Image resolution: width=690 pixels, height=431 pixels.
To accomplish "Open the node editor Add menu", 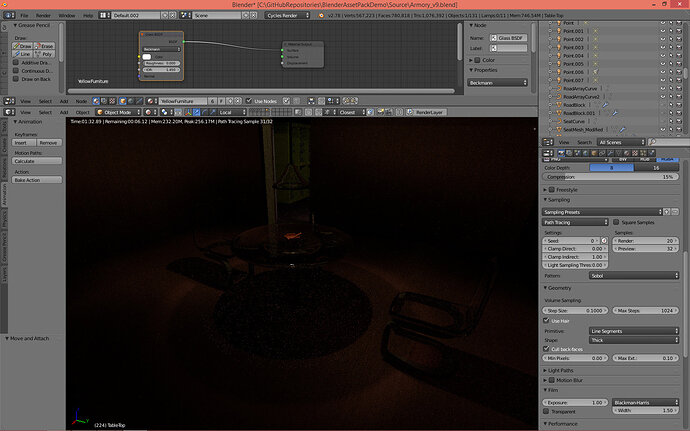I will pos(64,101).
